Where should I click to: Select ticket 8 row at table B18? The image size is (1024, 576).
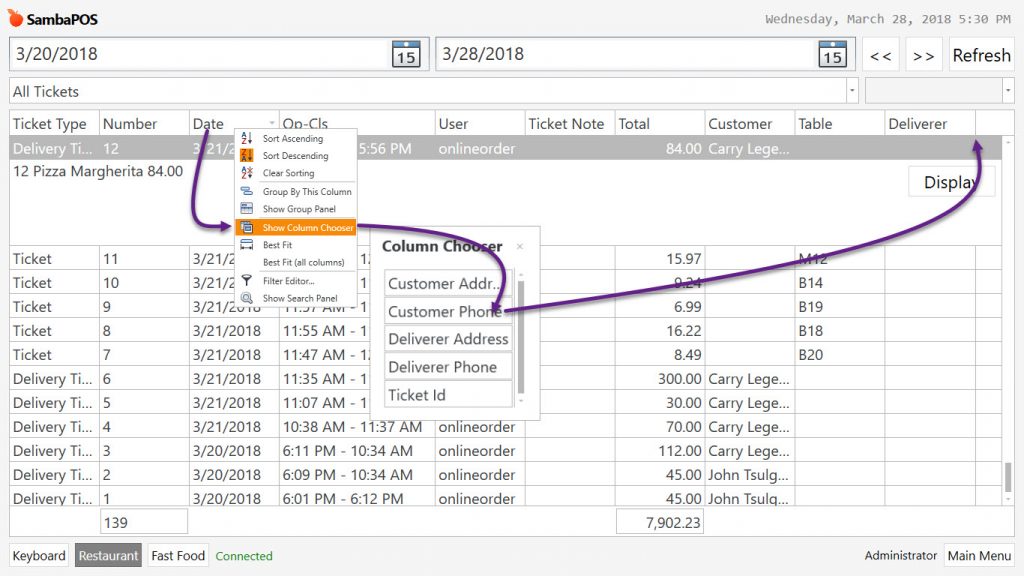[x=505, y=331]
